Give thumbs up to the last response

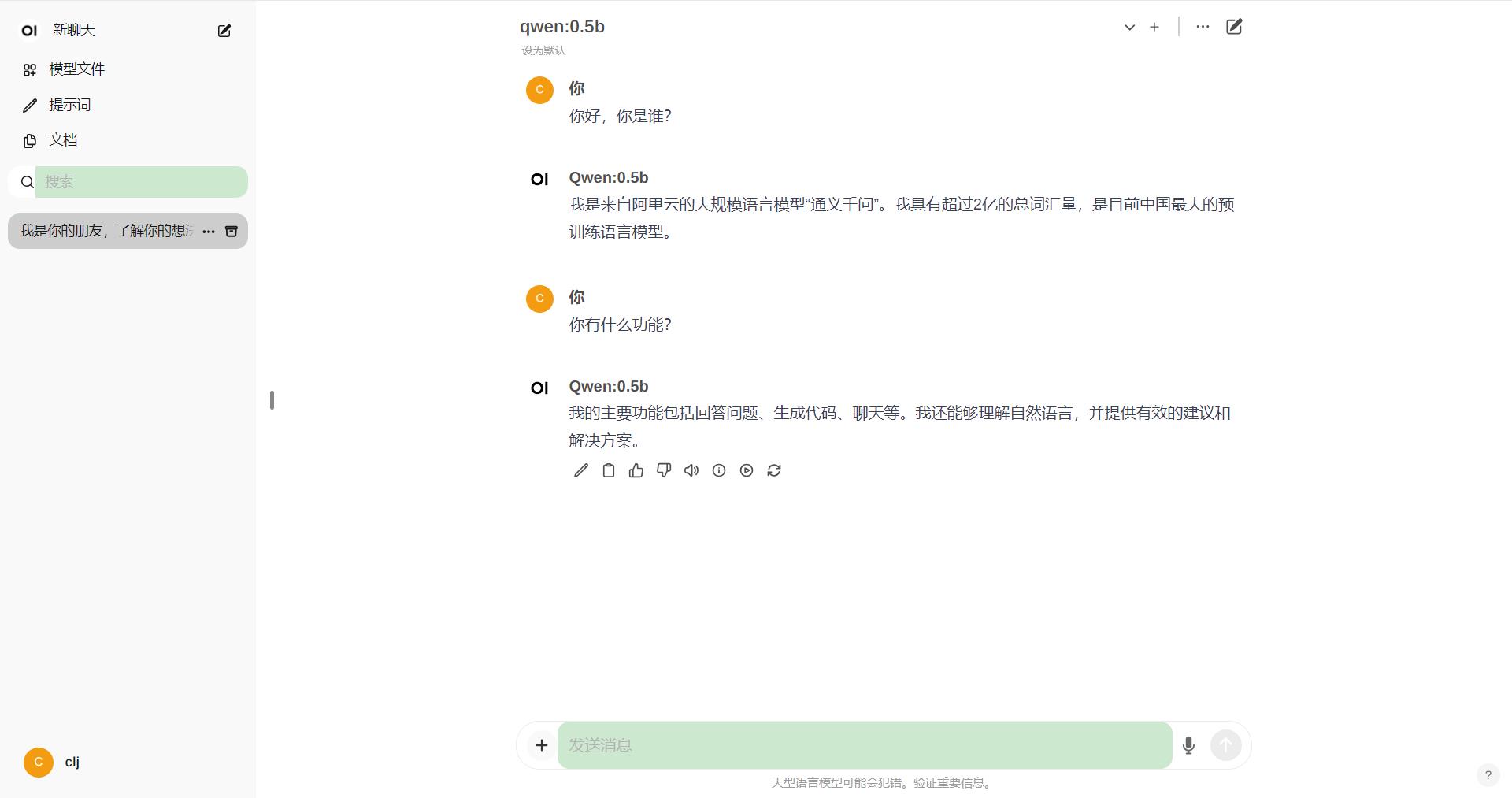point(636,470)
